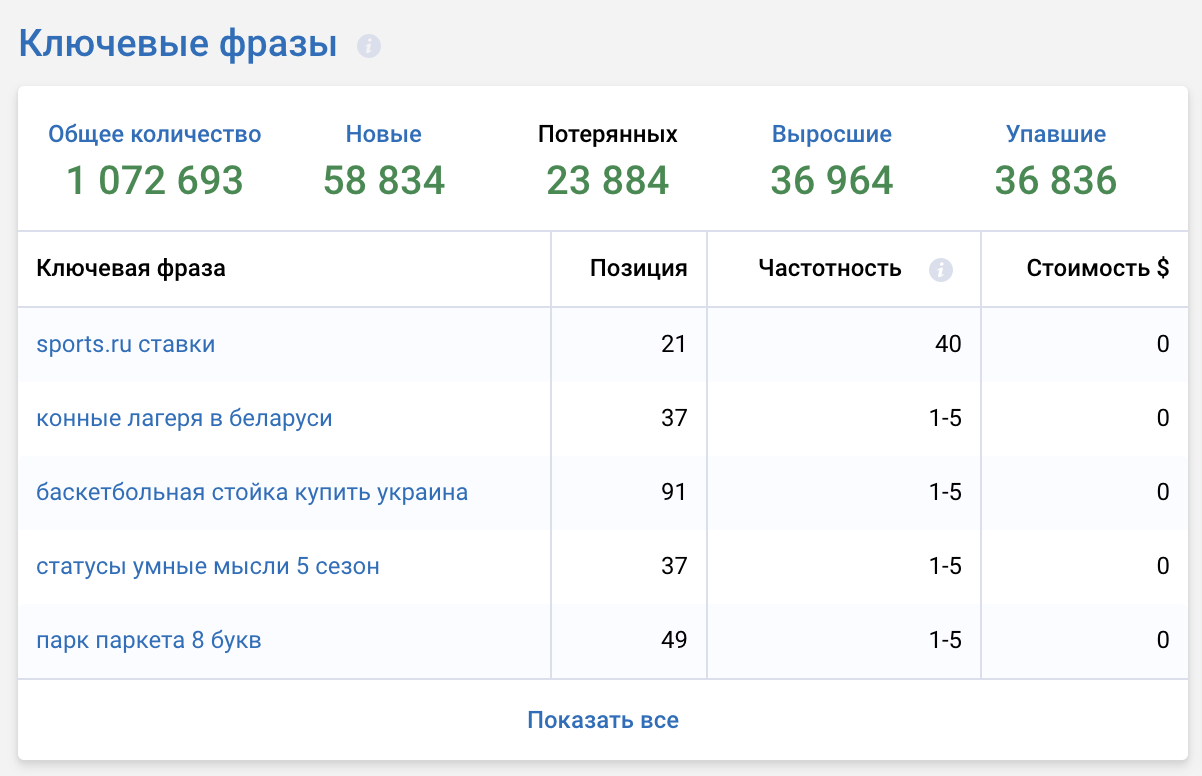Image resolution: width=1202 pixels, height=776 pixels.
Task: Open keyword баскетбольная стойка купить украина
Action: (252, 492)
